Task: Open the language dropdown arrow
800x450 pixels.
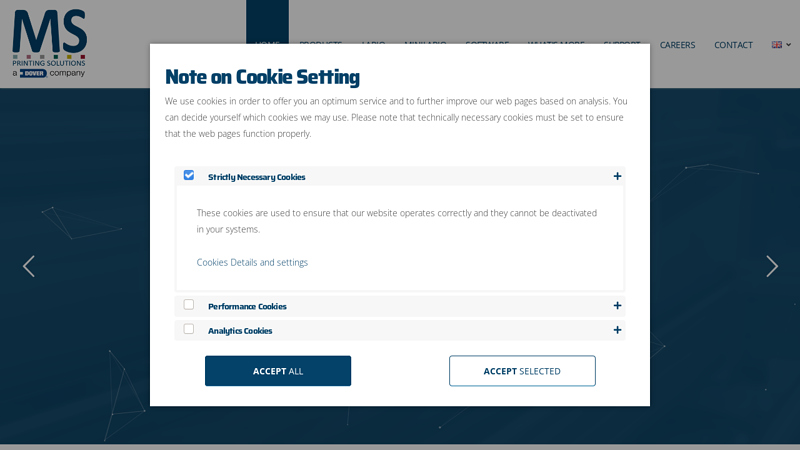Action: [788, 45]
